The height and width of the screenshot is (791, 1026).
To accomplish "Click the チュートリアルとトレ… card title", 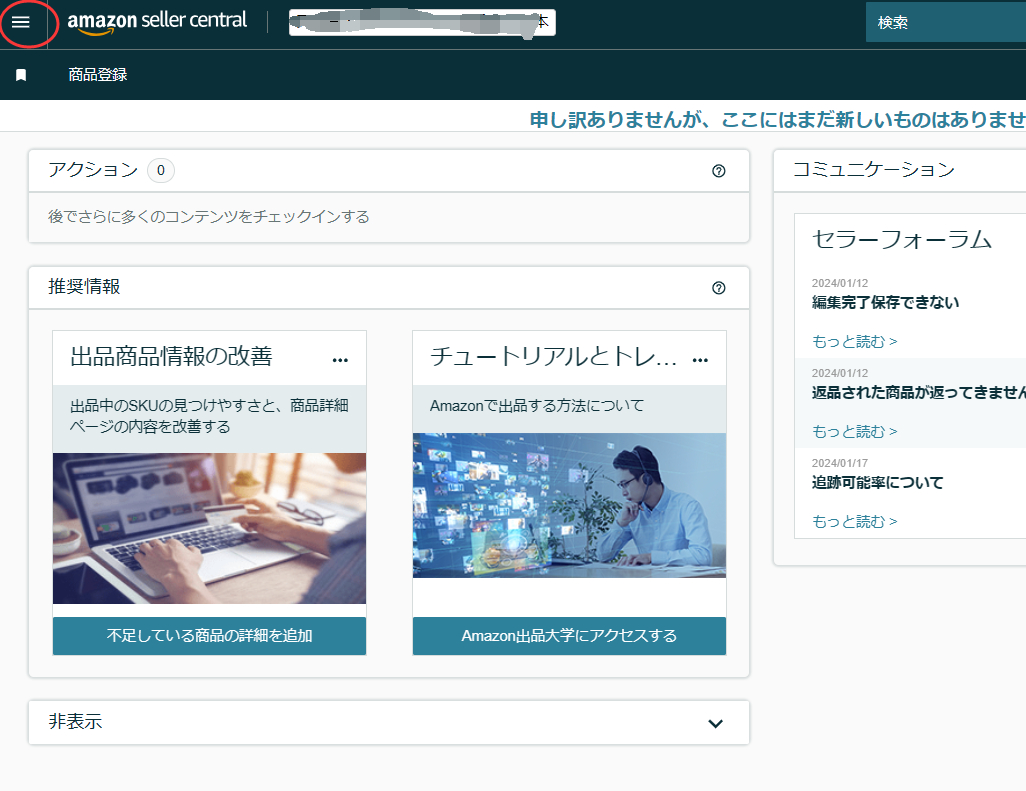I will pyautogui.click(x=554, y=356).
